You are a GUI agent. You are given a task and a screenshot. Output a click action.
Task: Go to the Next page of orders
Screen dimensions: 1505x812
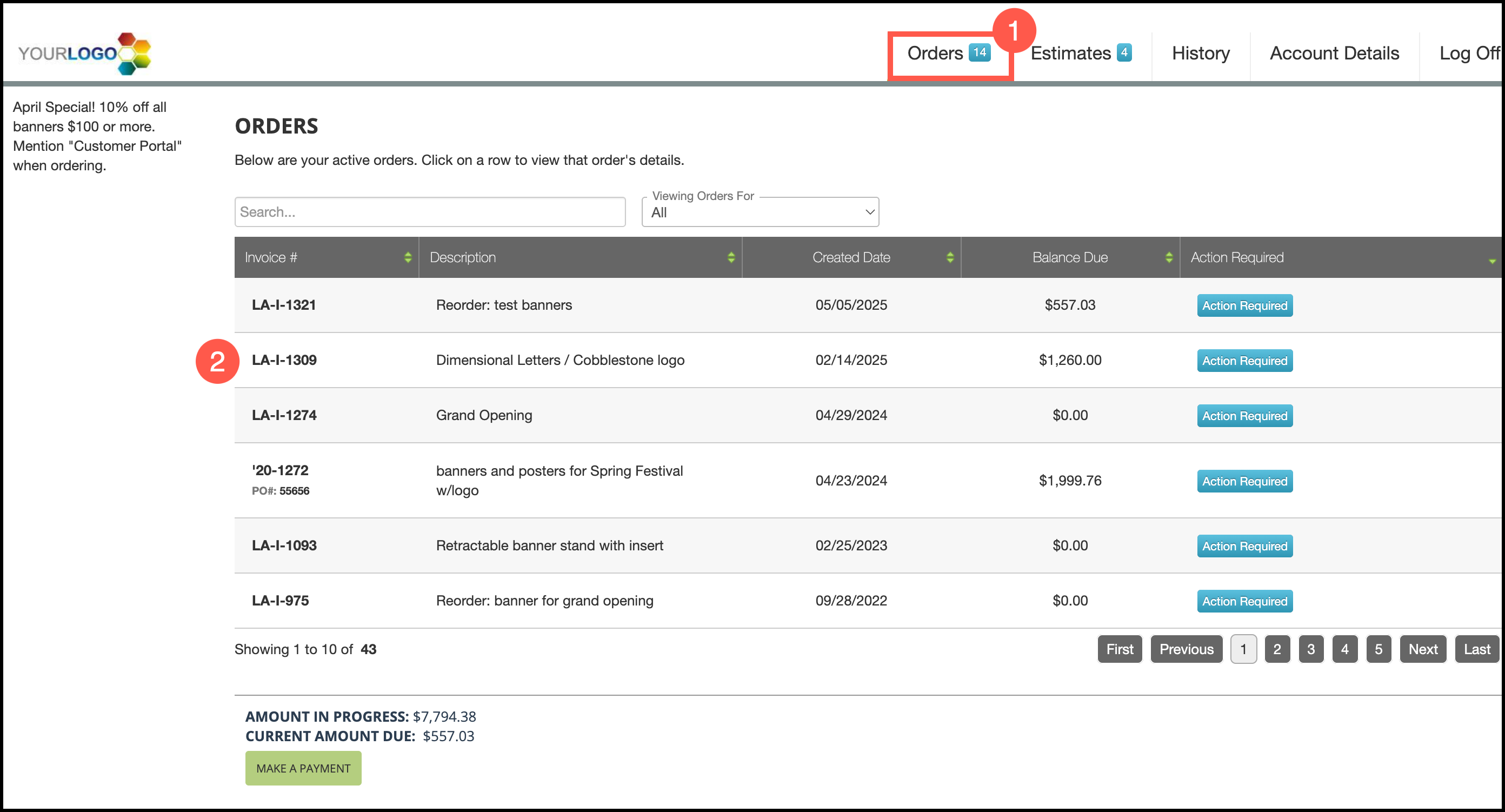[x=1422, y=649]
